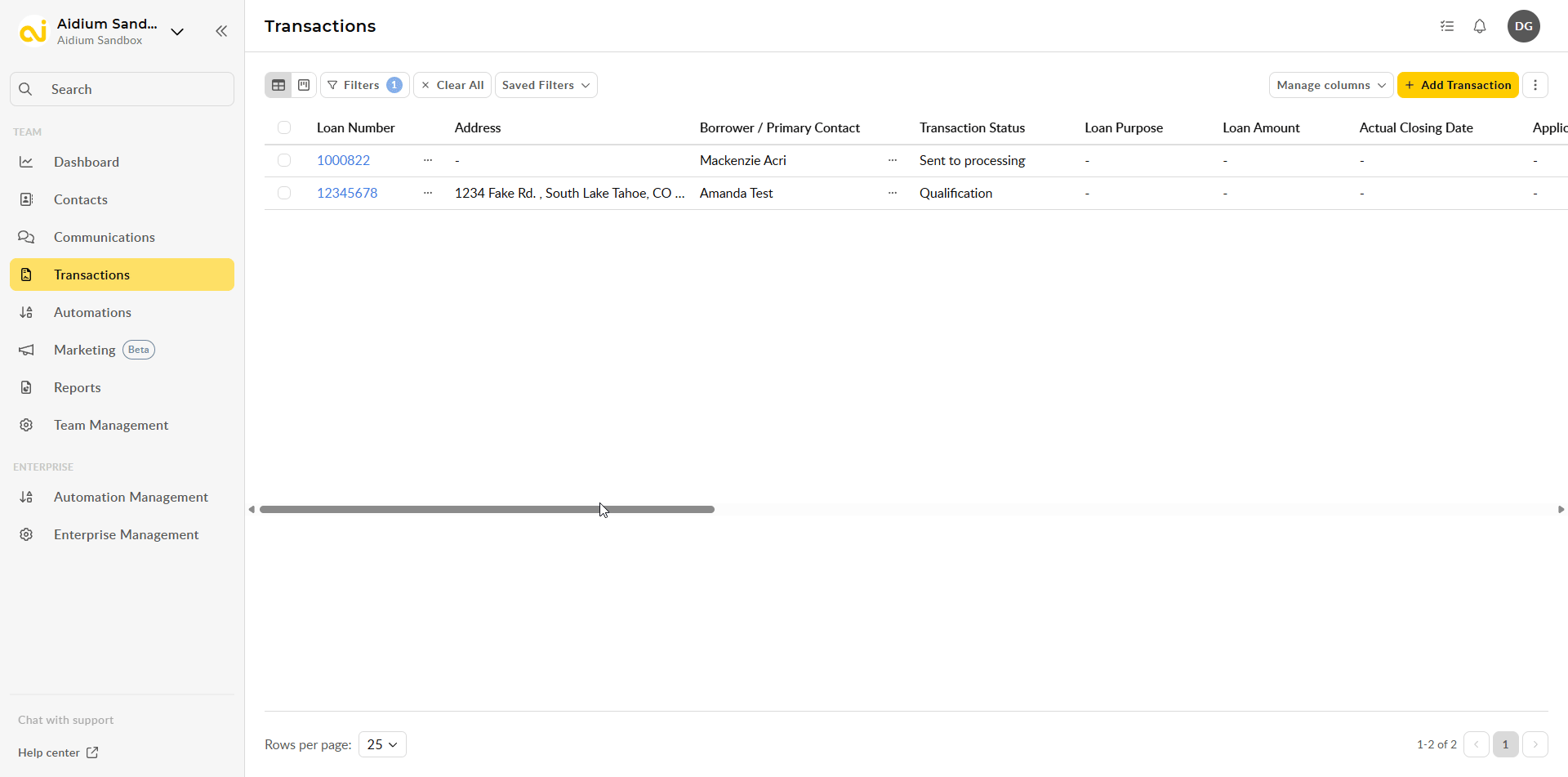Open loan number 1000822 link
Image resolution: width=1568 pixels, height=777 pixels.
tap(343, 160)
